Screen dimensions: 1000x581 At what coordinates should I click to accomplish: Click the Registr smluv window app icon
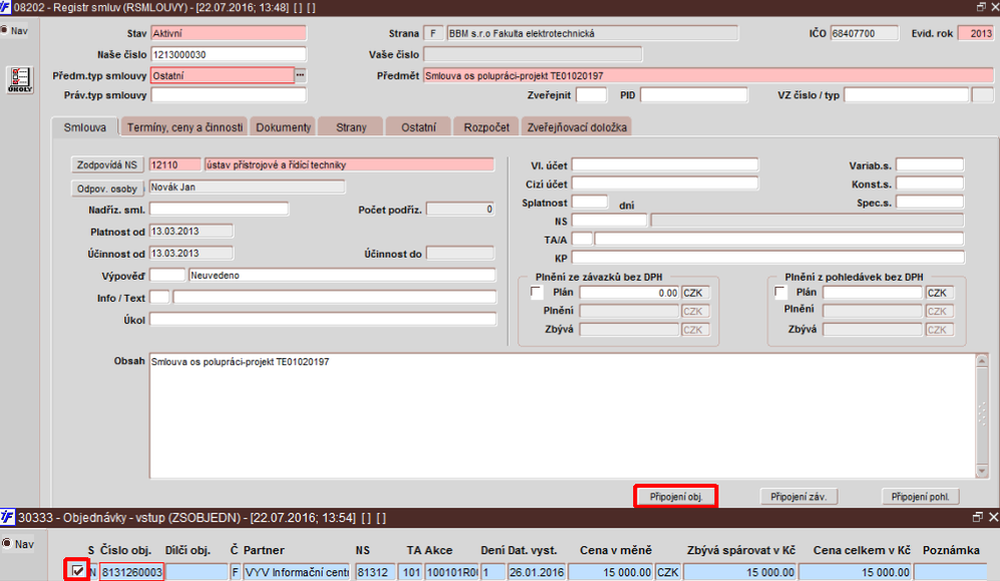(x=6, y=8)
